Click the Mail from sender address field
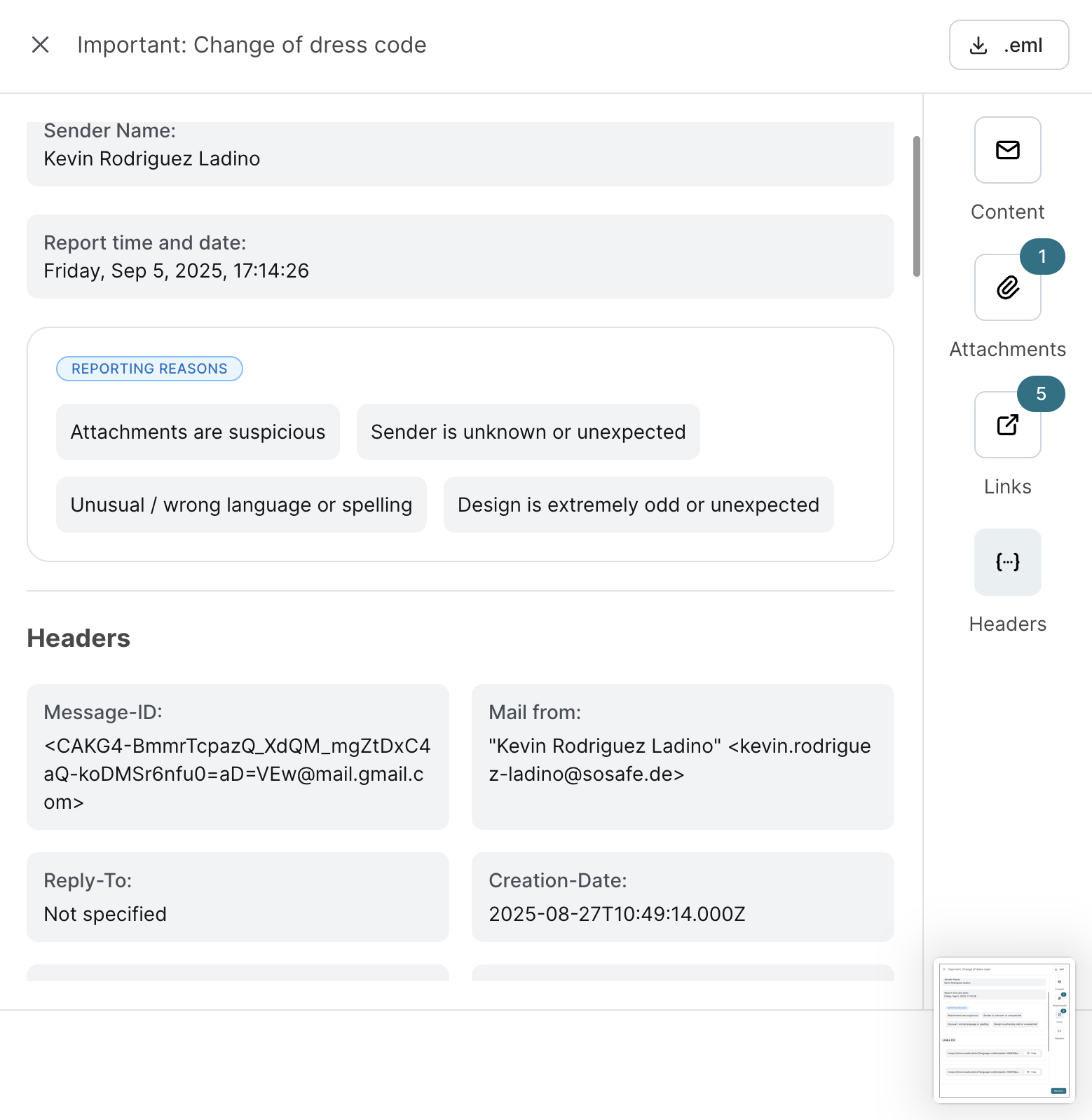 tap(679, 760)
